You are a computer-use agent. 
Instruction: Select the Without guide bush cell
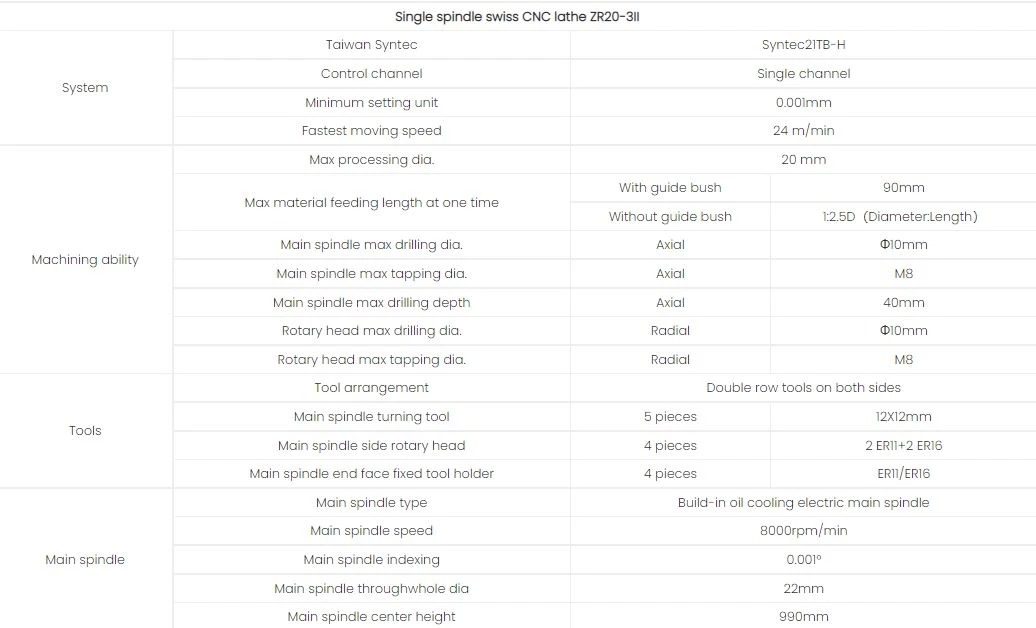click(x=670, y=217)
